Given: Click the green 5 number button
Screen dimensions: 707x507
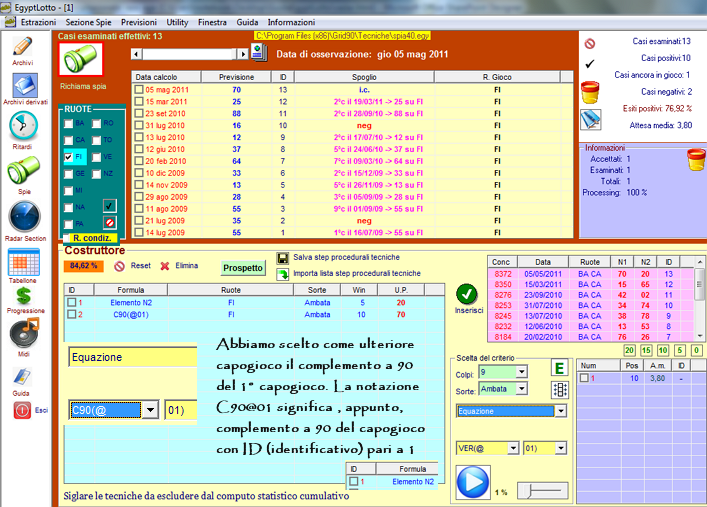Looking at the screenshot, I should tap(679, 350).
